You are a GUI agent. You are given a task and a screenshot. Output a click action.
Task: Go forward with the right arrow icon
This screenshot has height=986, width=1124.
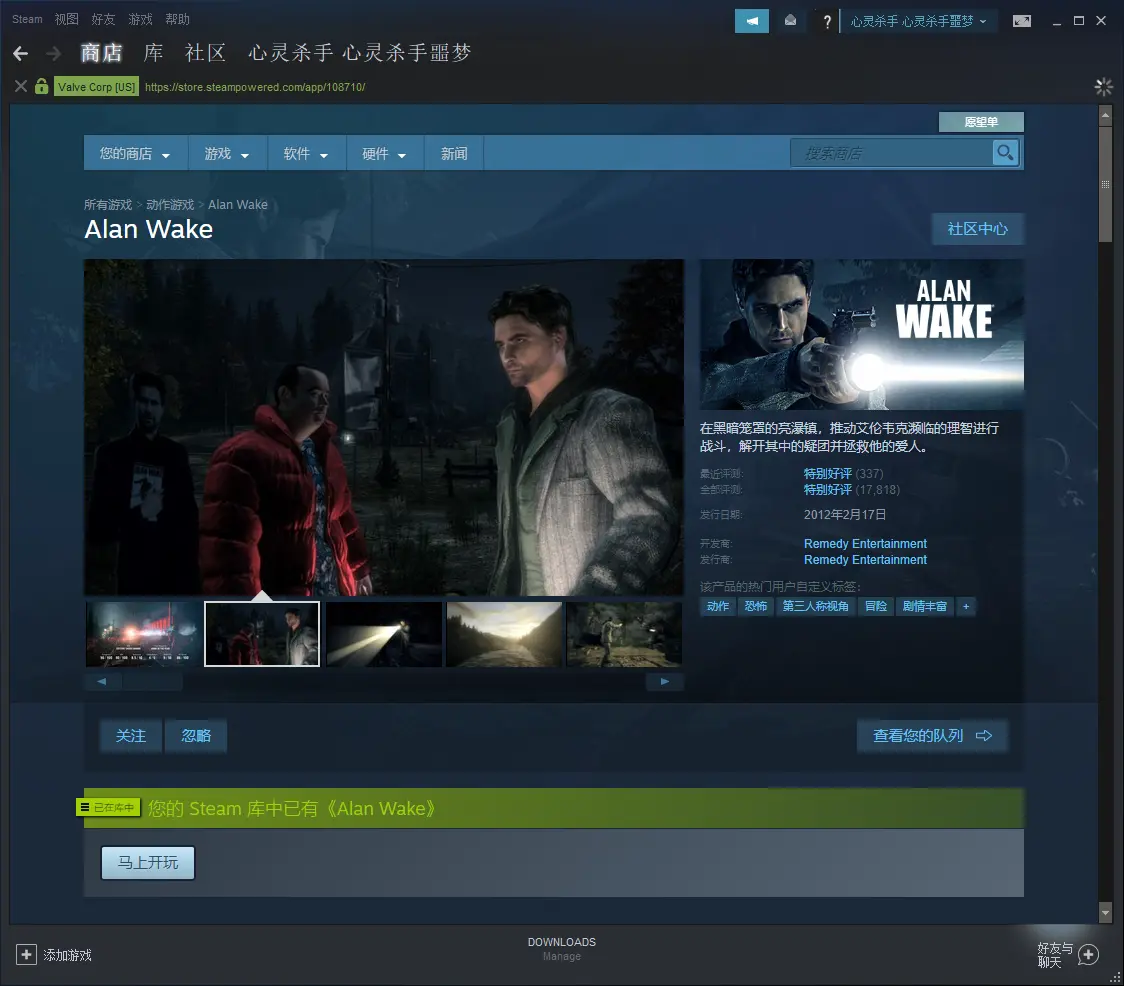coord(54,53)
